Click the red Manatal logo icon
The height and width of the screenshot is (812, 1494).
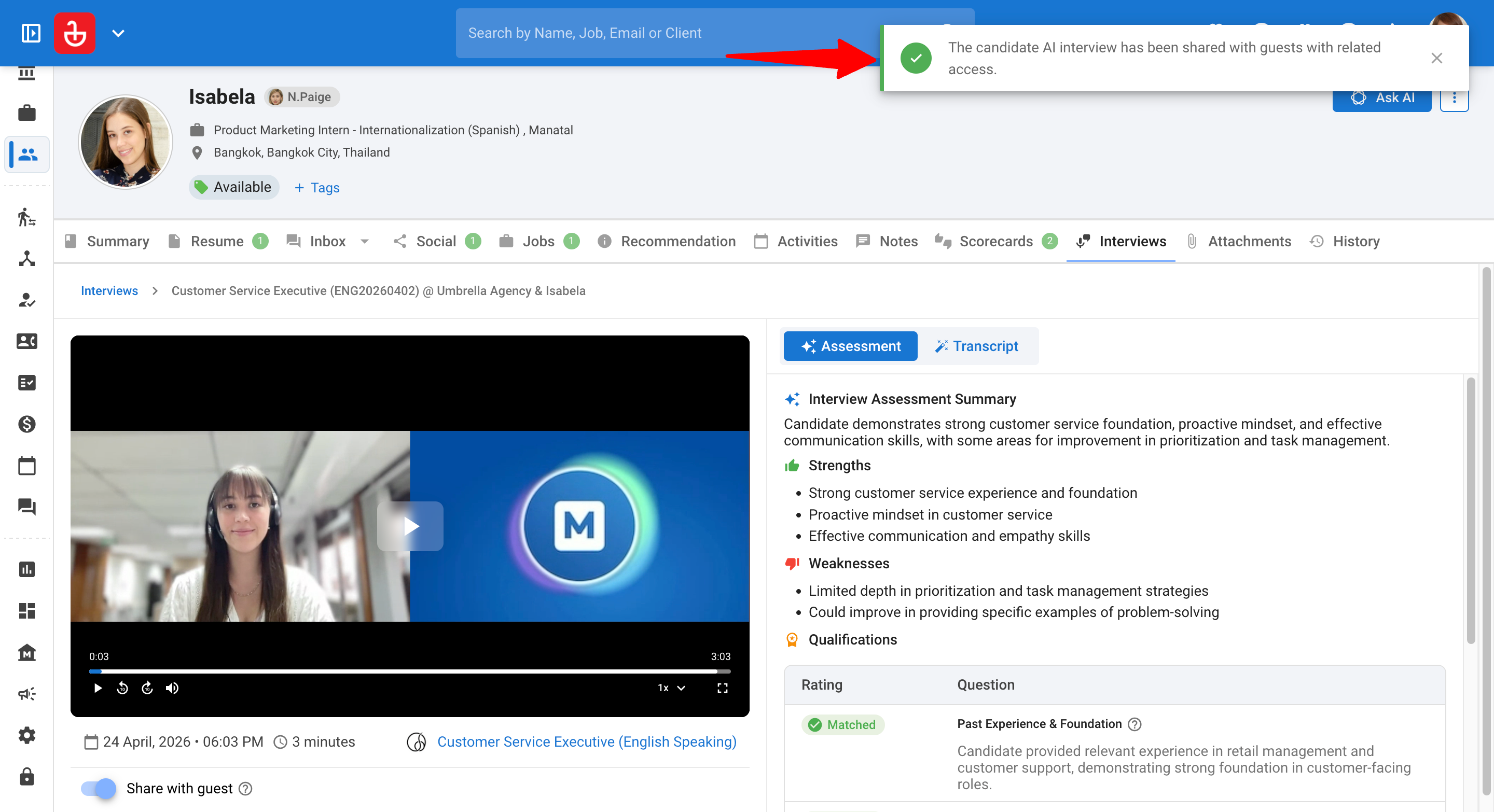[x=75, y=33]
